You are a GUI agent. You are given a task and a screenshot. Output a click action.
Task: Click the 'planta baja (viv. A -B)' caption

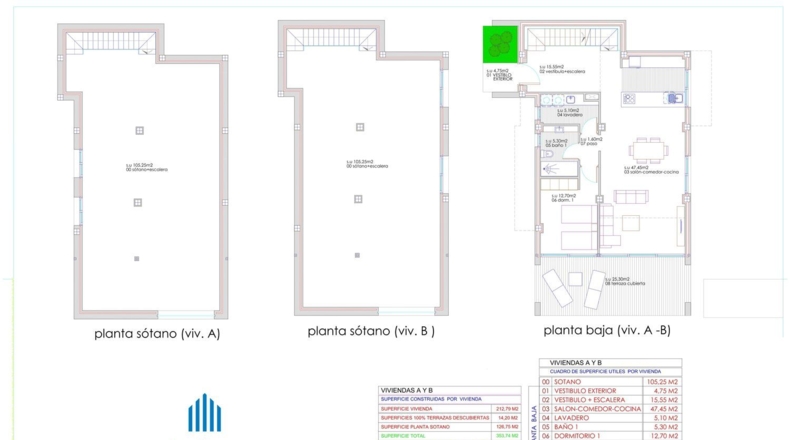click(x=607, y=331)
